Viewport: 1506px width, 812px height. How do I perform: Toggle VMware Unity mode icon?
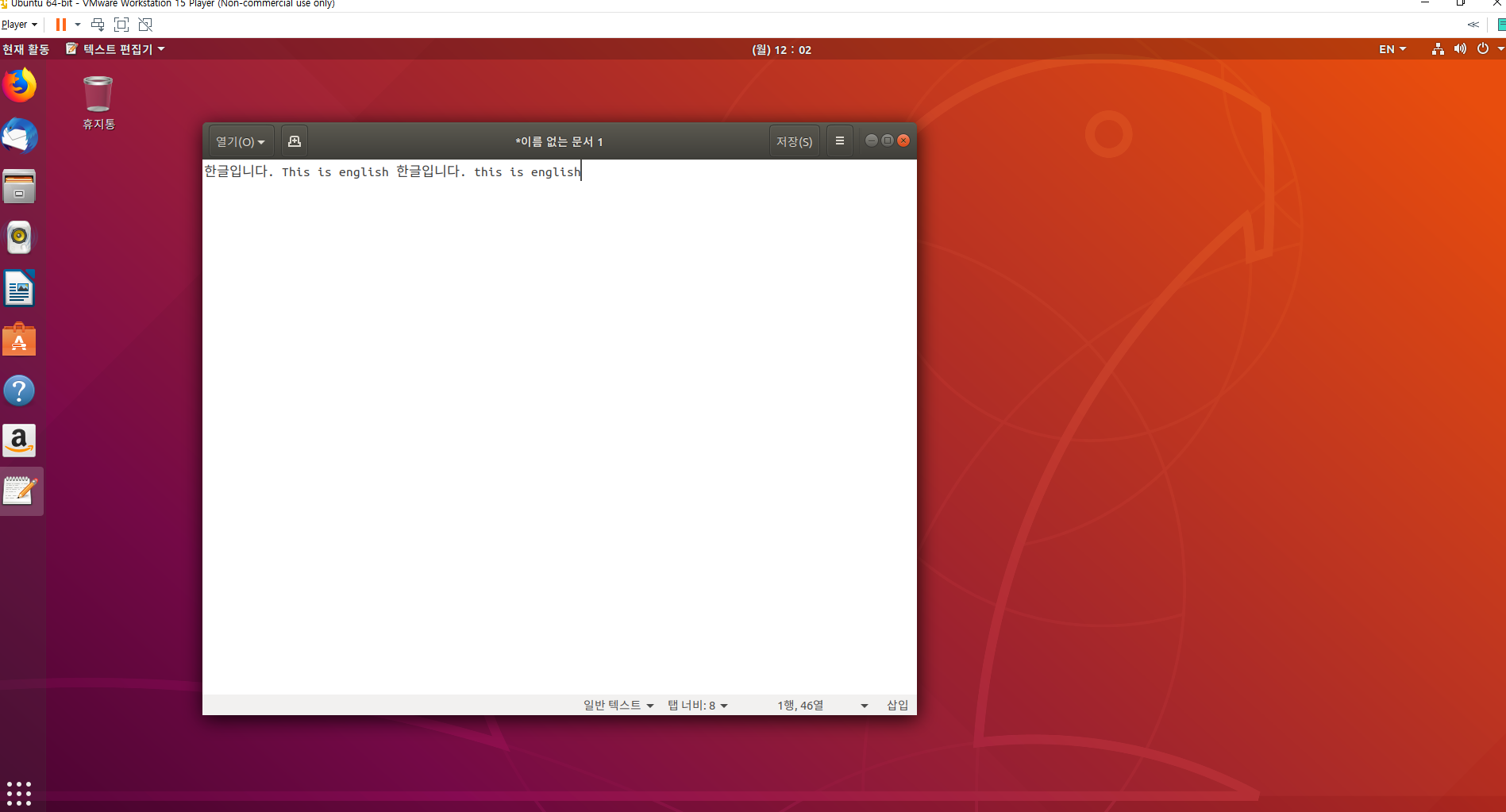pos(145,25)
